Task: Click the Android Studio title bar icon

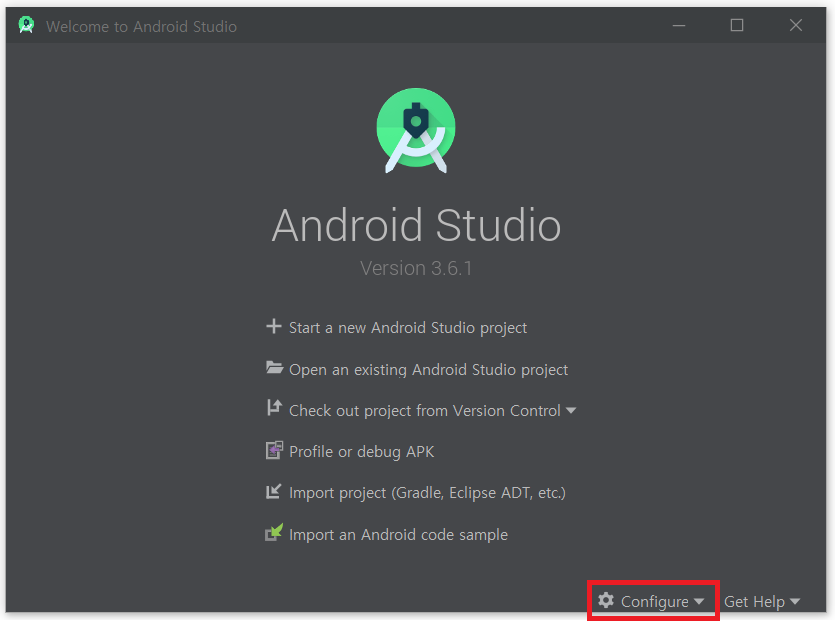Action: click(x=26, y=25)
